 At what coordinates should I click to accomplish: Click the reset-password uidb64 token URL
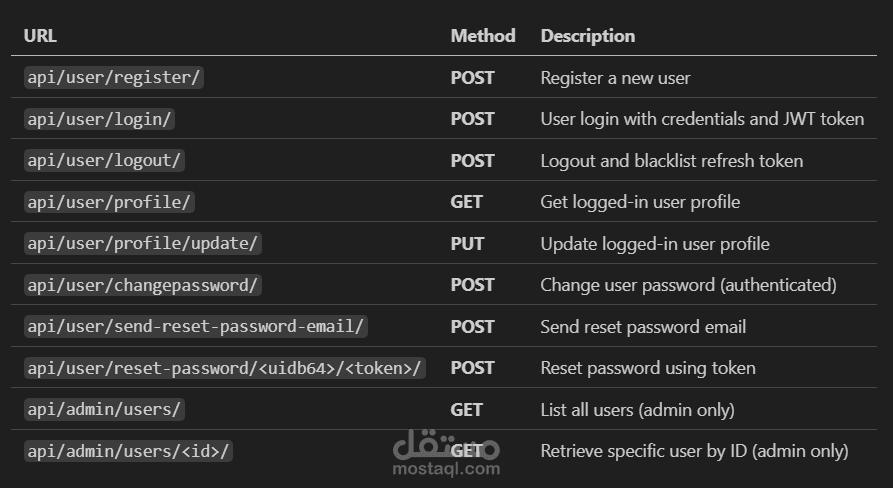pos(225,368)
